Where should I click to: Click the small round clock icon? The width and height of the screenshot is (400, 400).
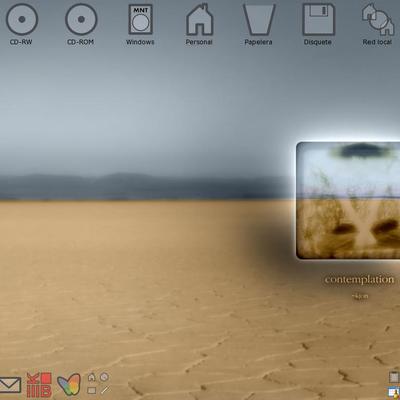pos(104,377)
